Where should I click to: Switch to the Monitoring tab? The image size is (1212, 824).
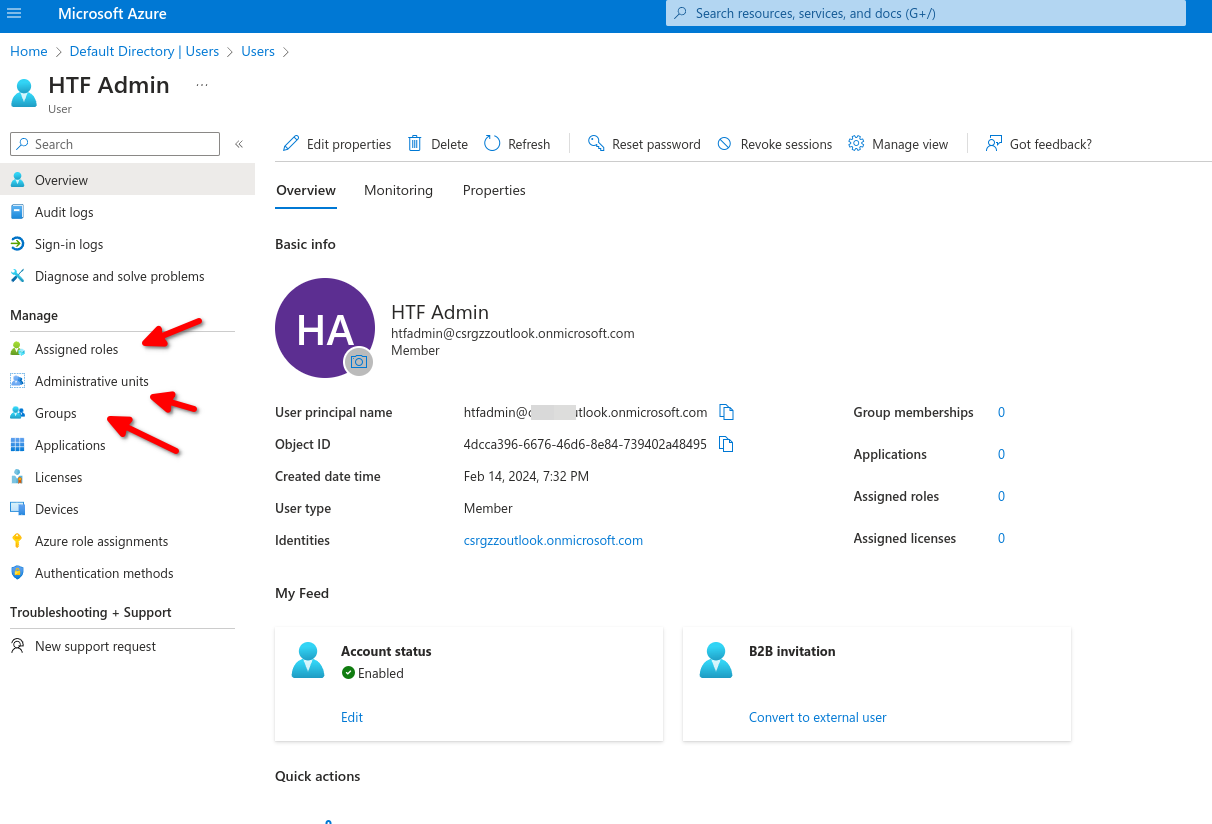(398, 190)
